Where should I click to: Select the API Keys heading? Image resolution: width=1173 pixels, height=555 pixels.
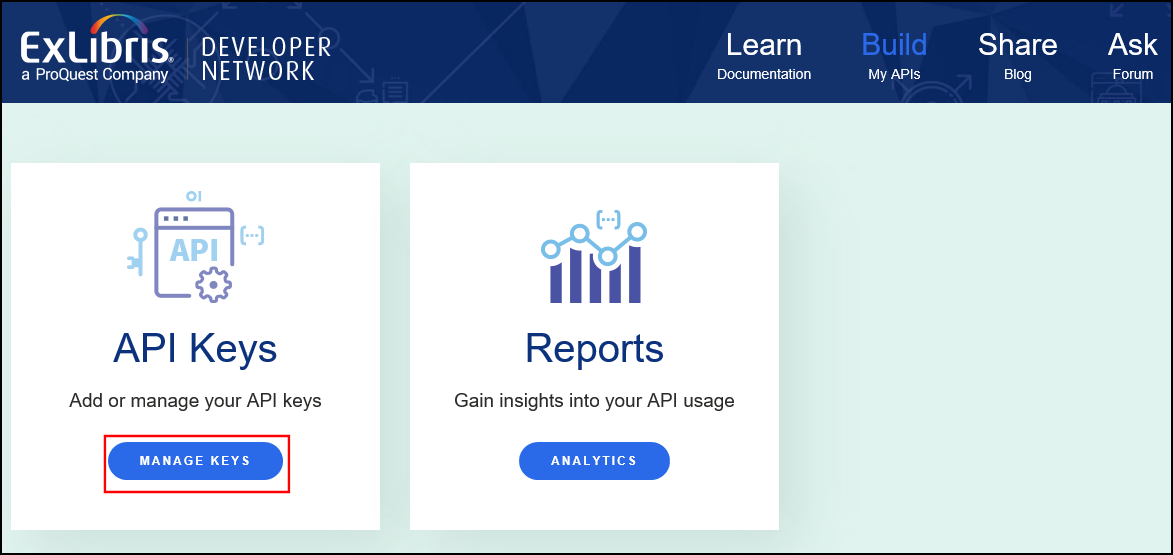tap(195, 349)
